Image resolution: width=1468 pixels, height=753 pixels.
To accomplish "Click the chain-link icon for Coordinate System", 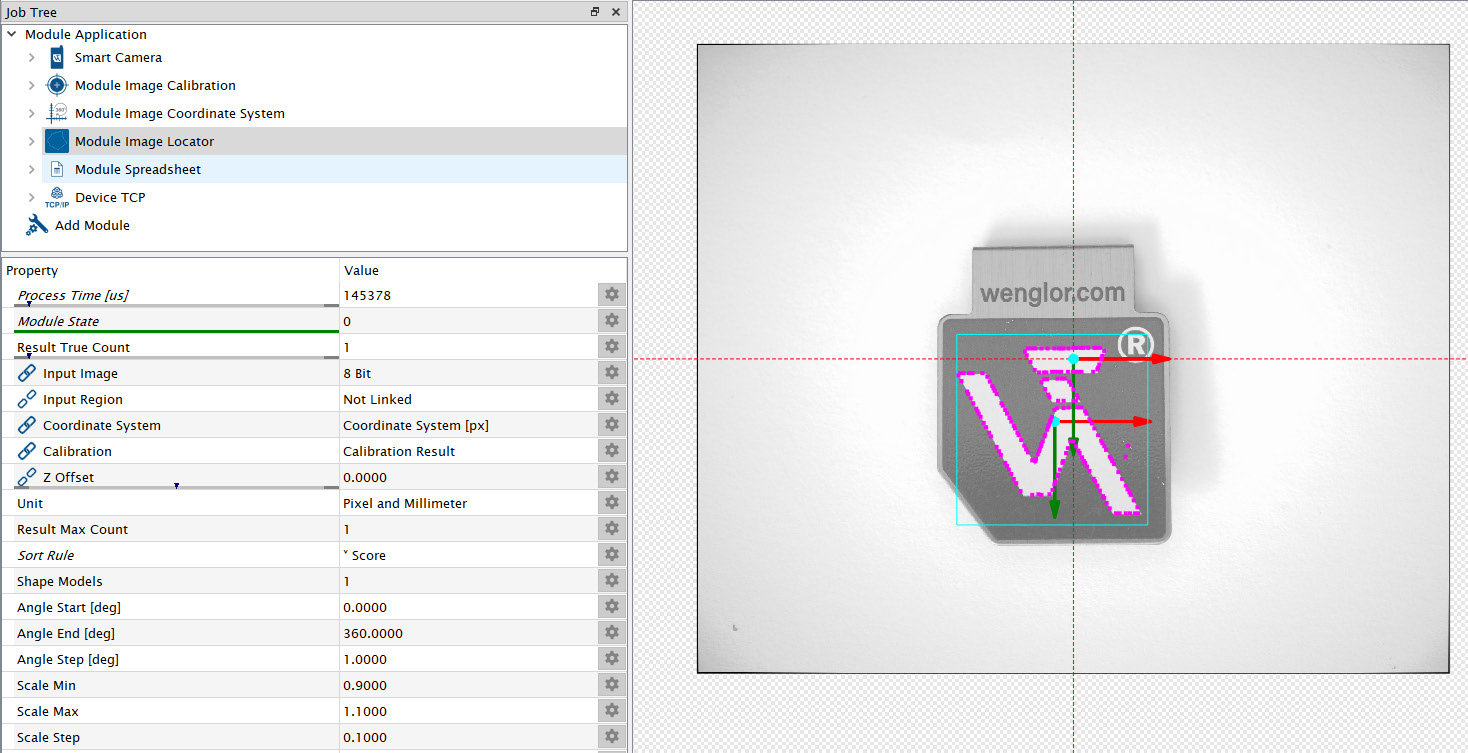I will (x=27, y=425).
